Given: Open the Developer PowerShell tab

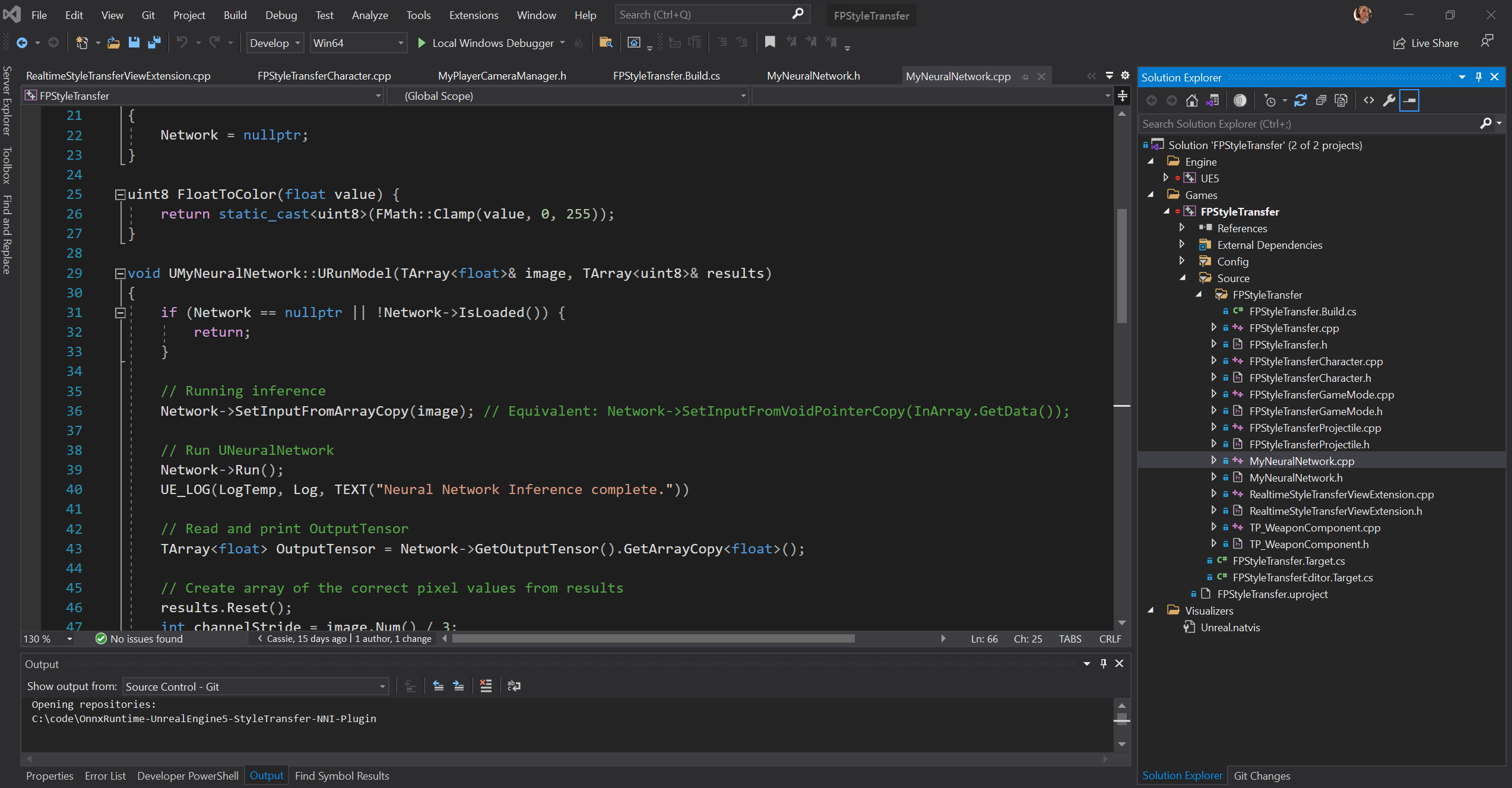Looking at the screenshot, I should point(188,776).
